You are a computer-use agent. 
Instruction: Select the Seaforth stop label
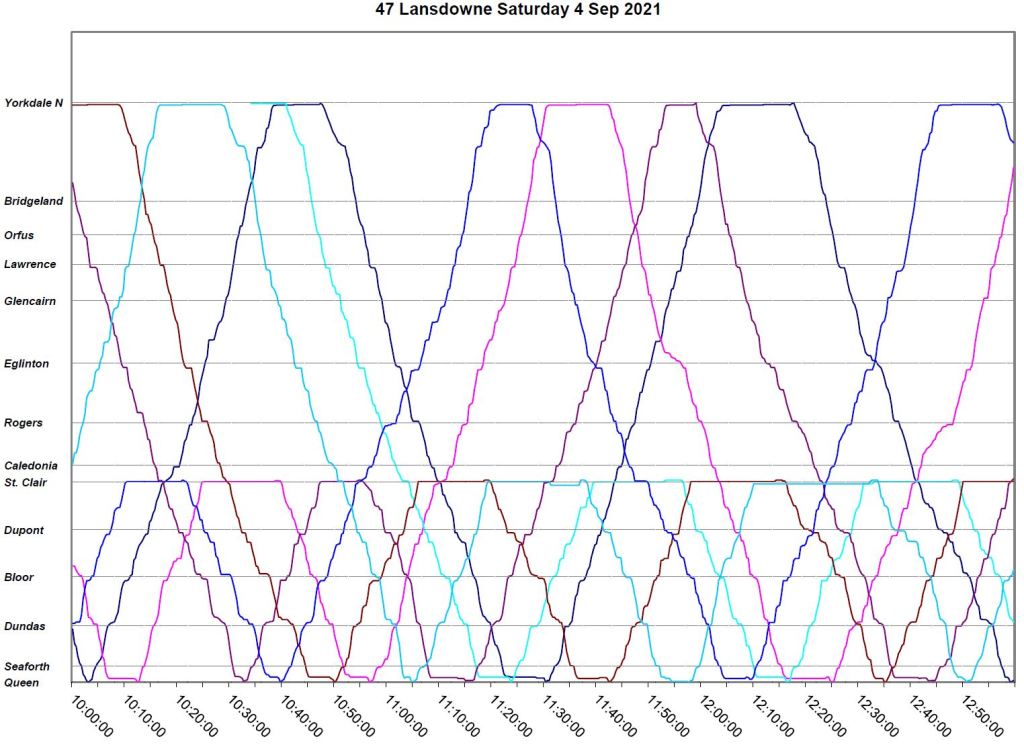click(27, 667)
